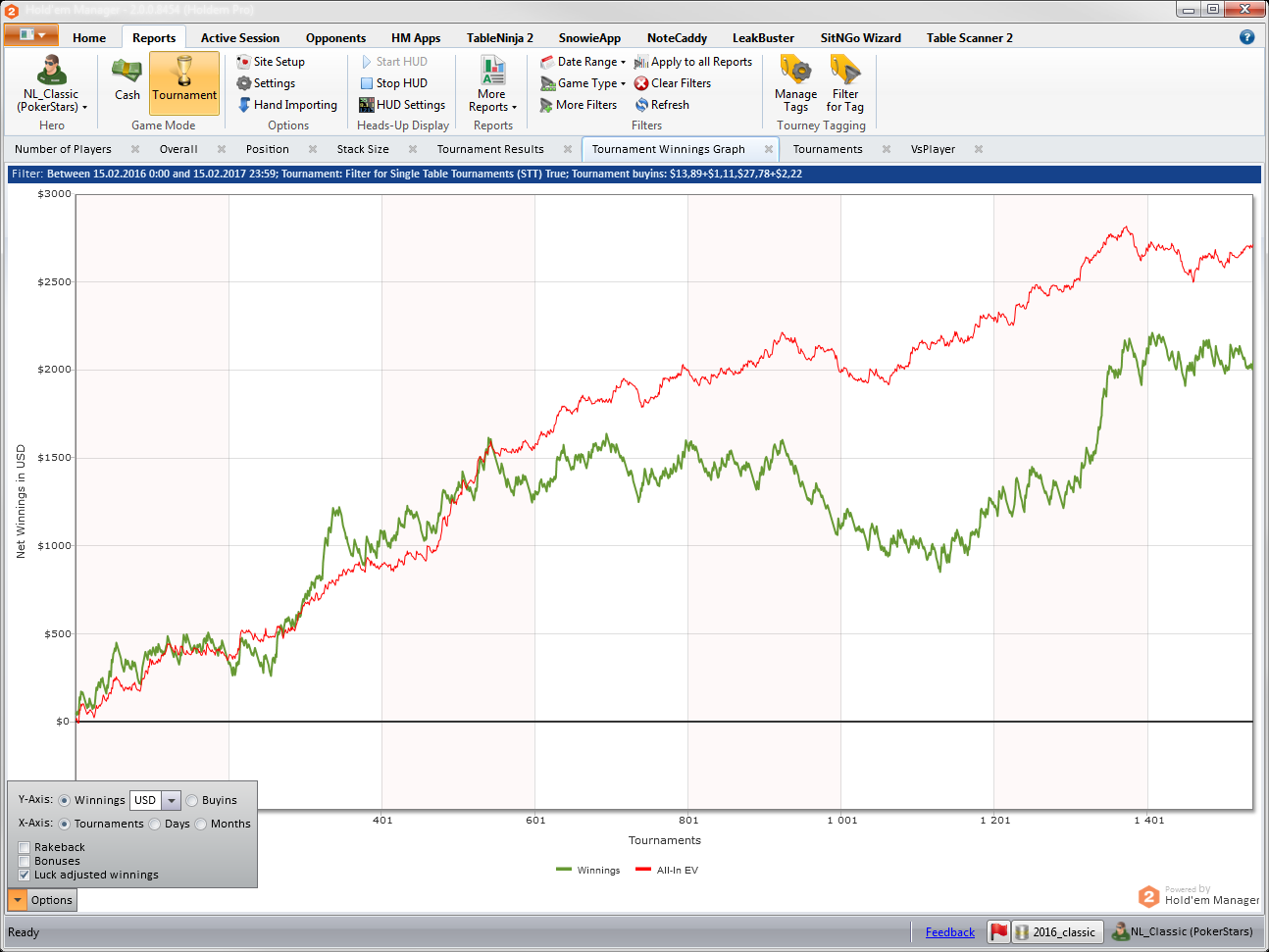Collapse the Options panel arrow
Viewport: 1269px width, 952px height.
pyautogui.click(x=18, y=900)
